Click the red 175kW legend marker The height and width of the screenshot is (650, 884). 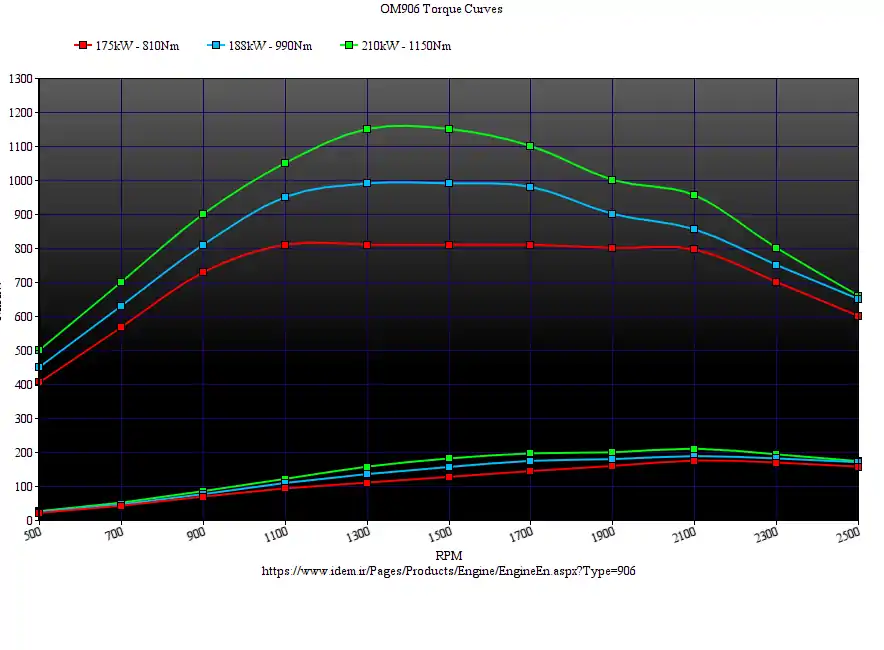click(x=84, y=46)
